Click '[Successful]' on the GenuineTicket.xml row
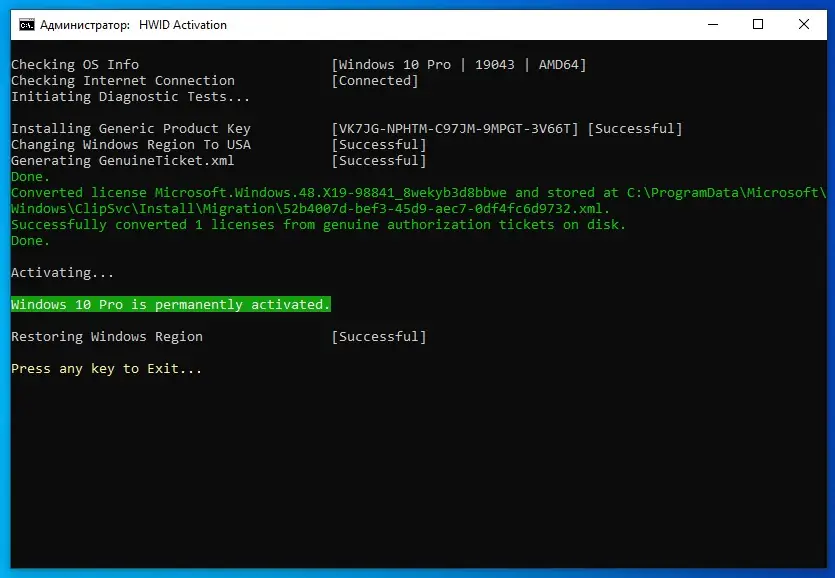Viewport: 835px width, 578px height. click(379, 161)
